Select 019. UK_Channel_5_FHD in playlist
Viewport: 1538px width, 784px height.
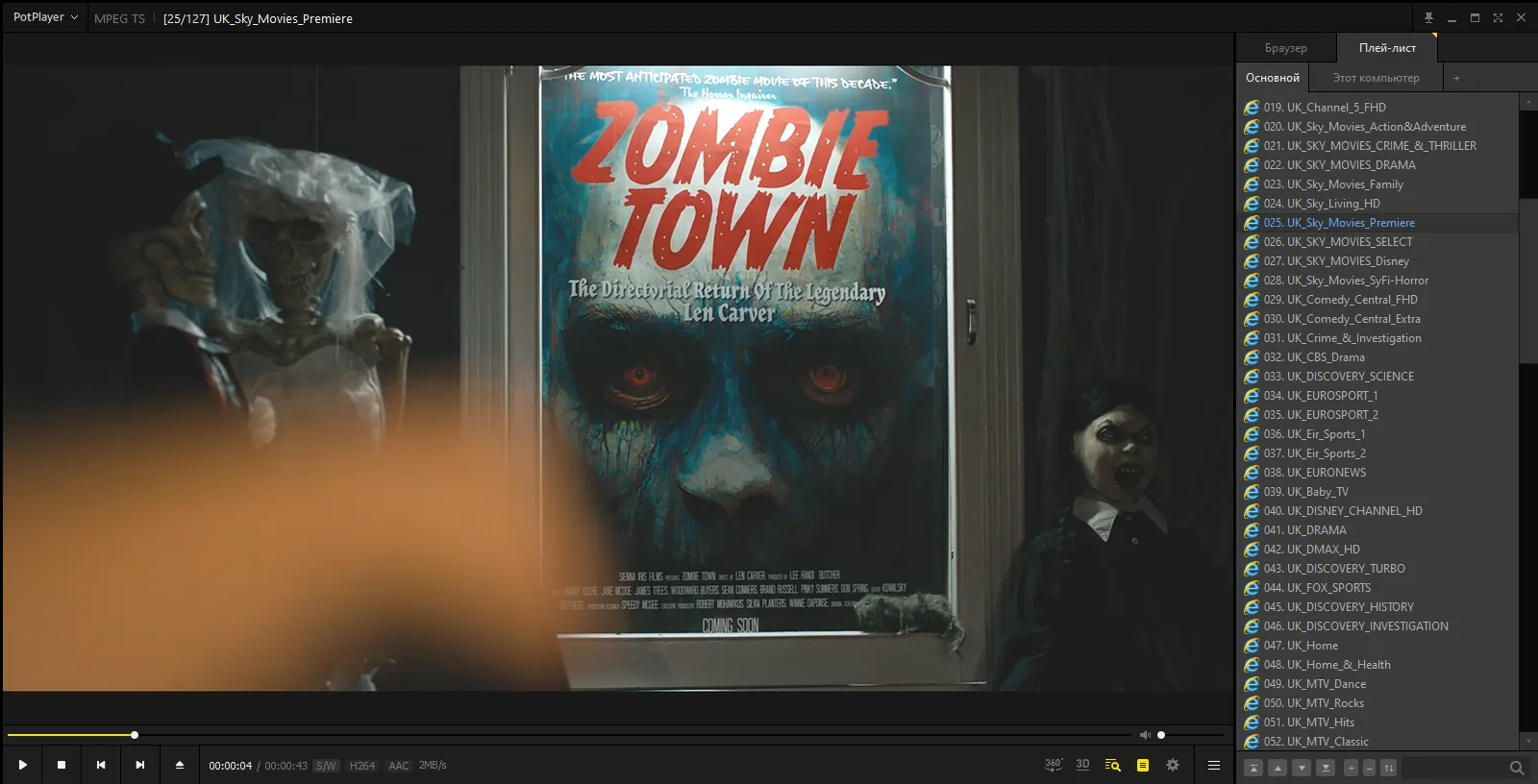click(1378, 108)
